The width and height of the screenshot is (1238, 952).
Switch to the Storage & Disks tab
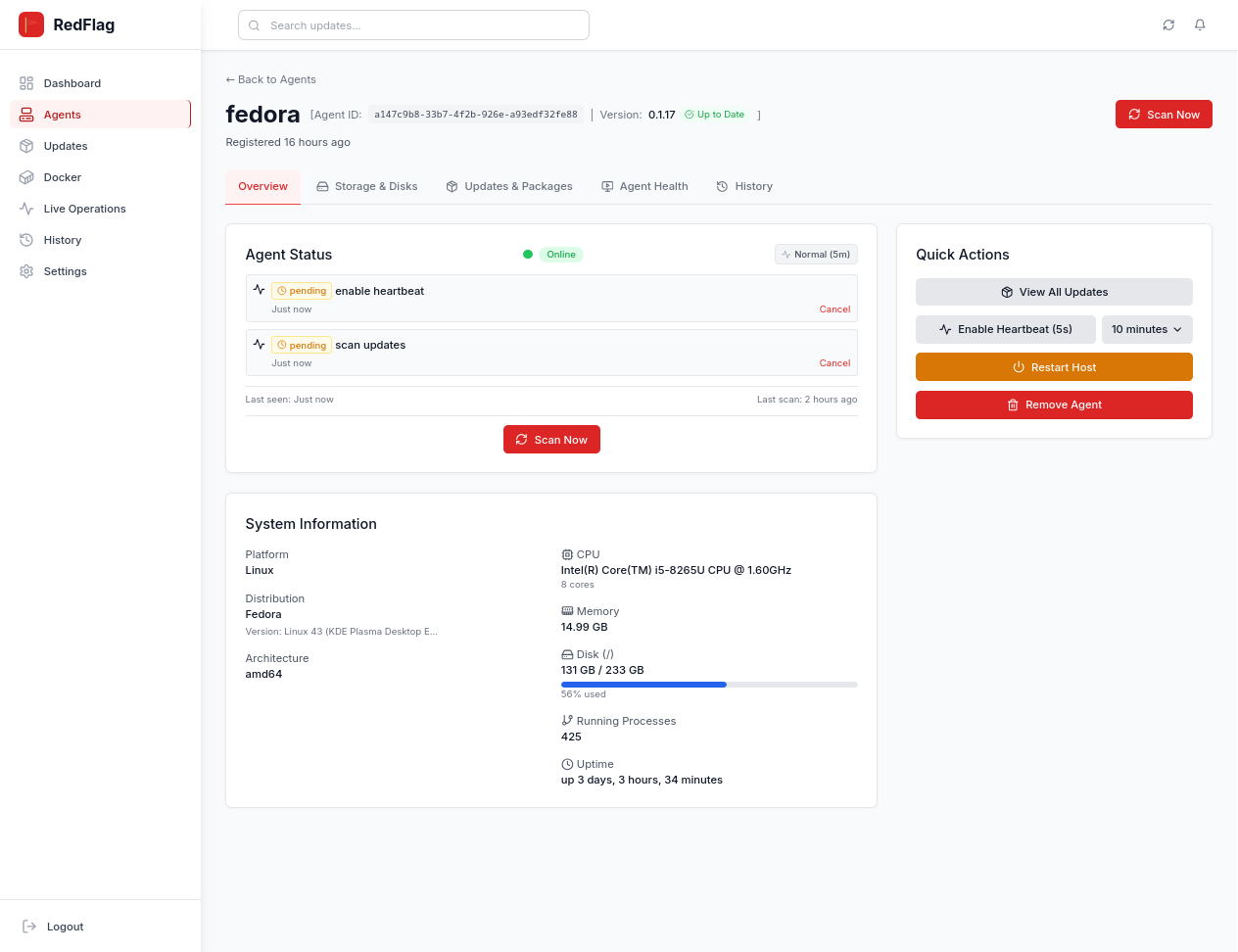click(x=366, y=186)
